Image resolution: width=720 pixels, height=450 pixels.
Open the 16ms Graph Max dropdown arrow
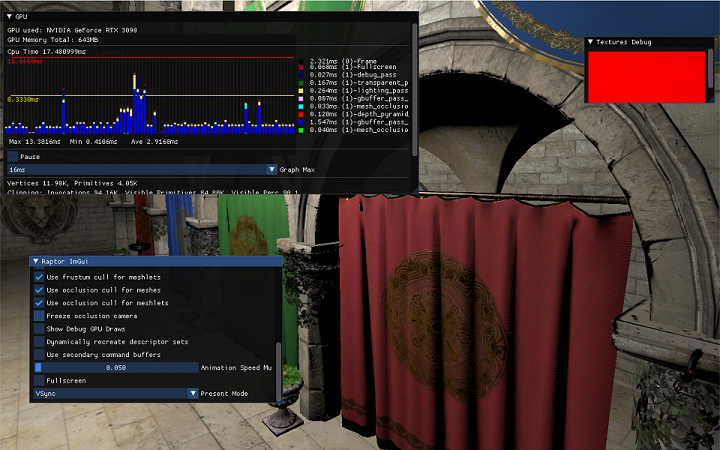[x=272, y=169]
